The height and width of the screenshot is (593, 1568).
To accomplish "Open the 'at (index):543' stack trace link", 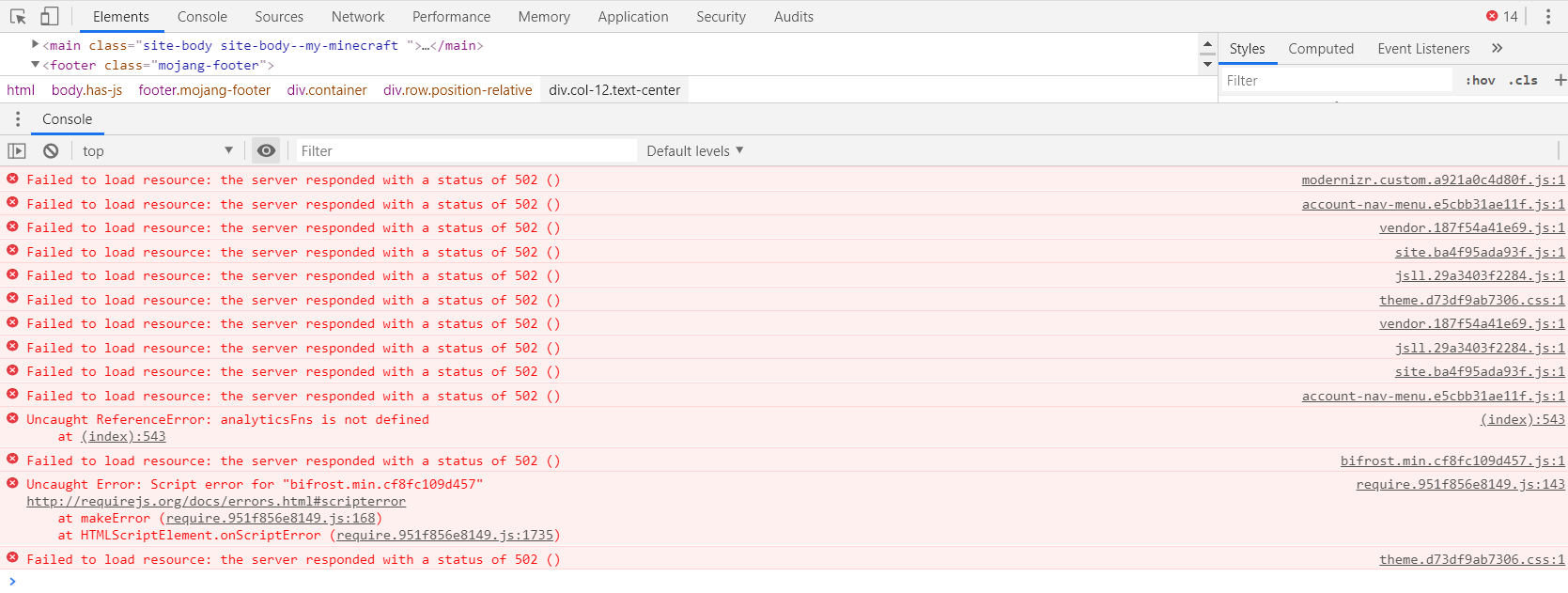I will coord(123,436).
